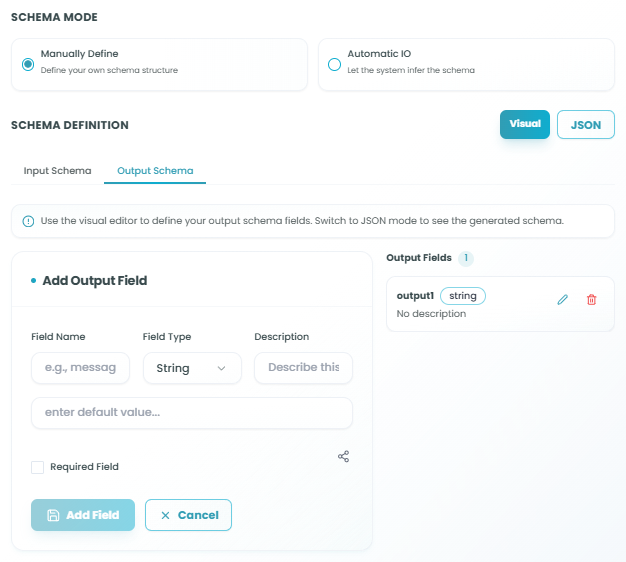Enable the Required Field checkbox
626x562 pixels.
point(38,467)
